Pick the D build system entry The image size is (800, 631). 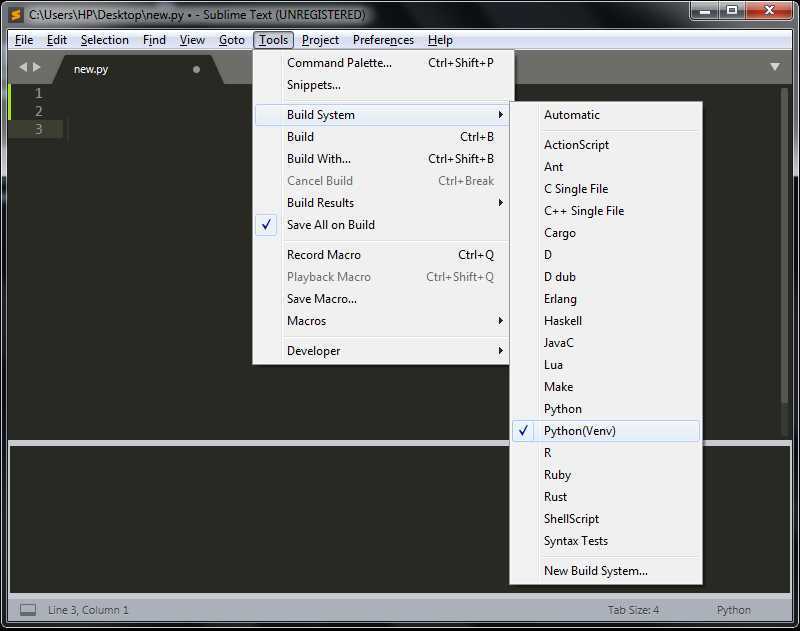[606, 255]
